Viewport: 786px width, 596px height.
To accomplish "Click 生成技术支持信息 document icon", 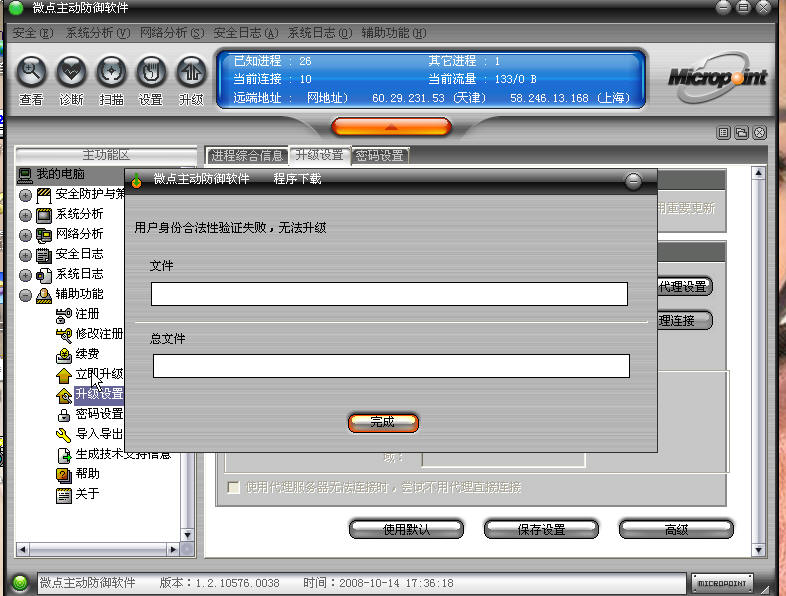I will point(65,455).
